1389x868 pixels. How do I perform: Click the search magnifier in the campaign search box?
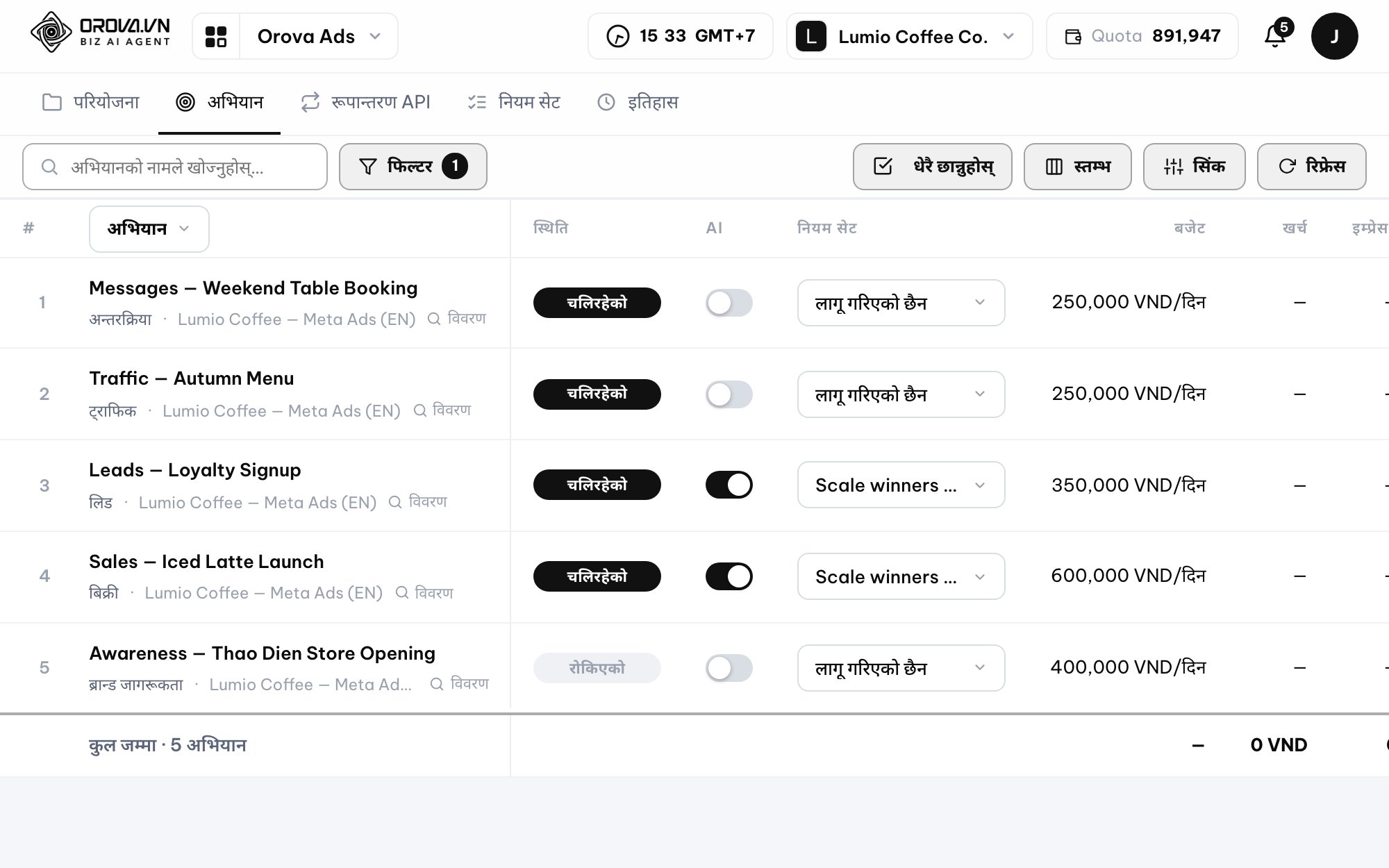point(49,167)
